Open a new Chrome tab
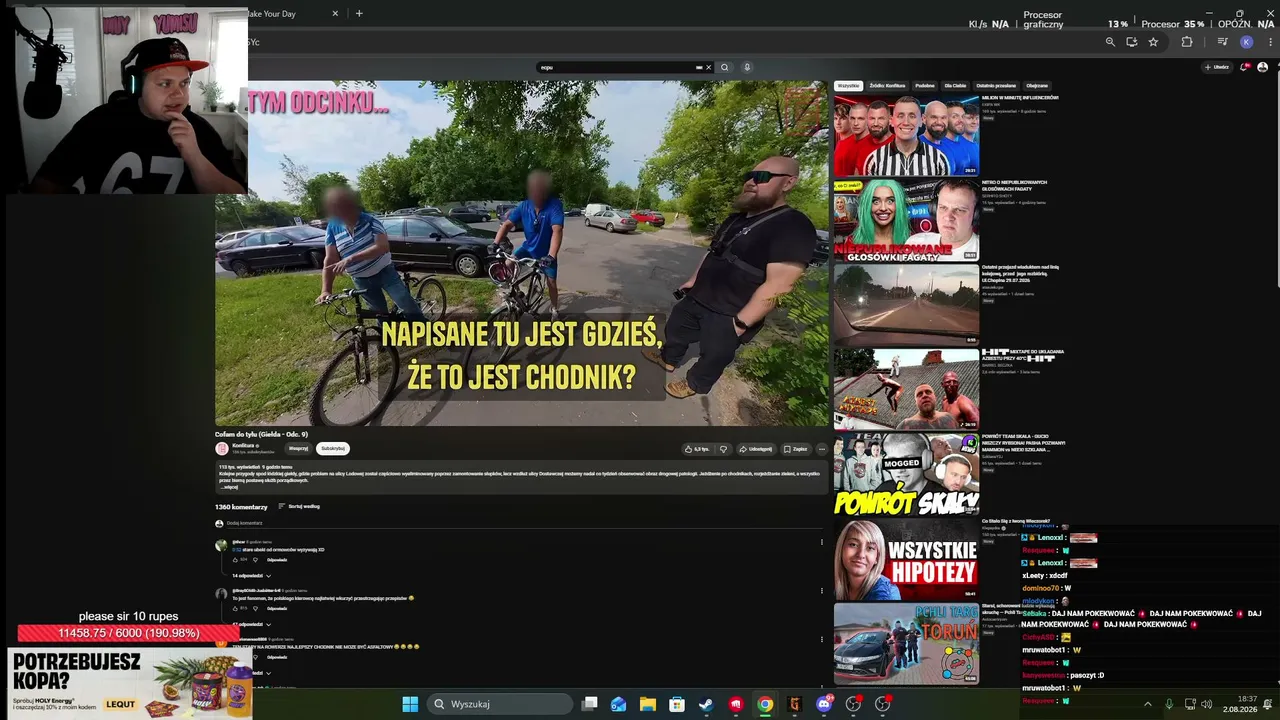The height and width of the screenshot is (720, 1280). click(359, 14)
